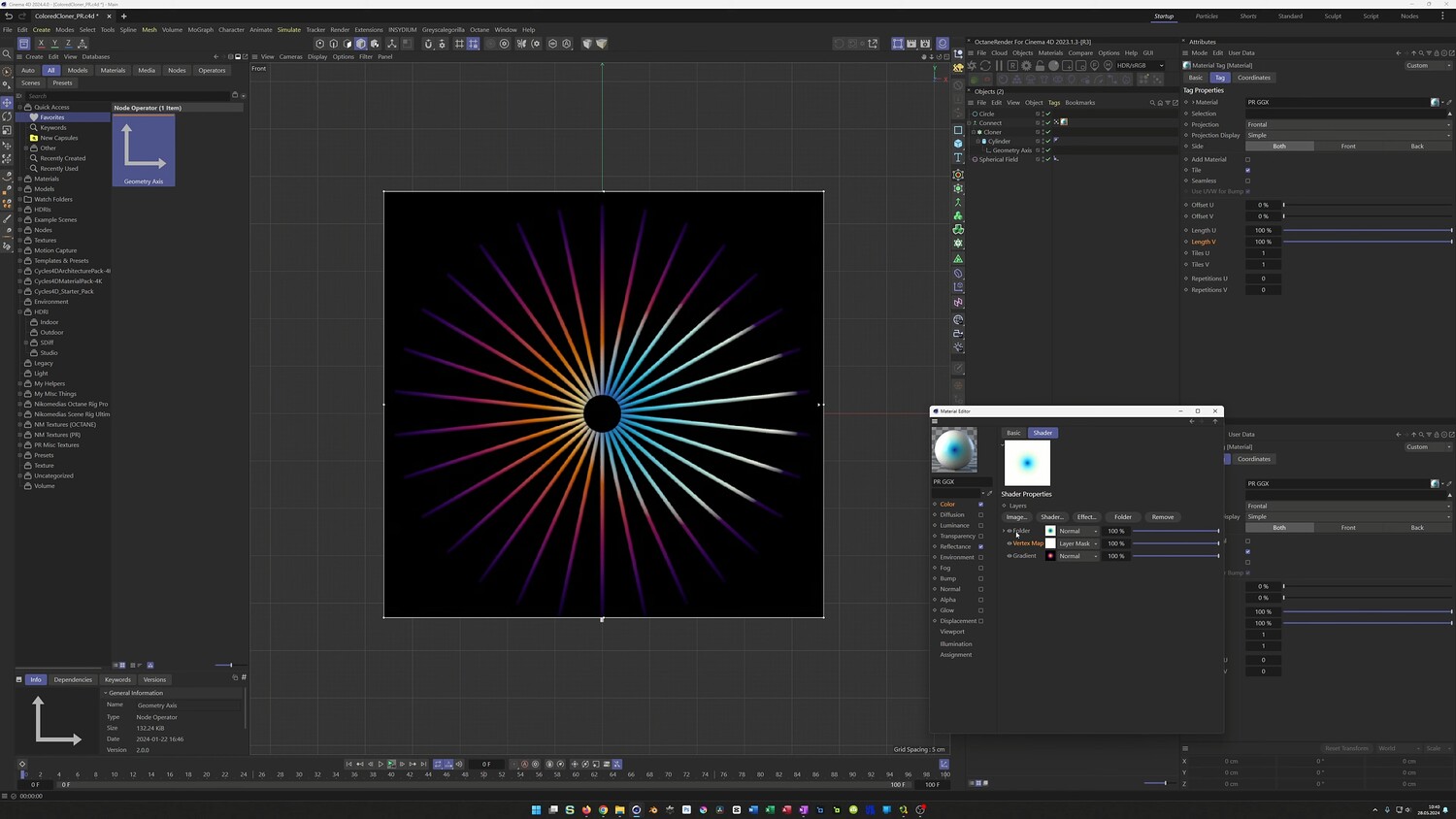Pause rendering in the Octane toolbar
Viewport: 1456px width, 819px height.
click(x=999, y=66)
